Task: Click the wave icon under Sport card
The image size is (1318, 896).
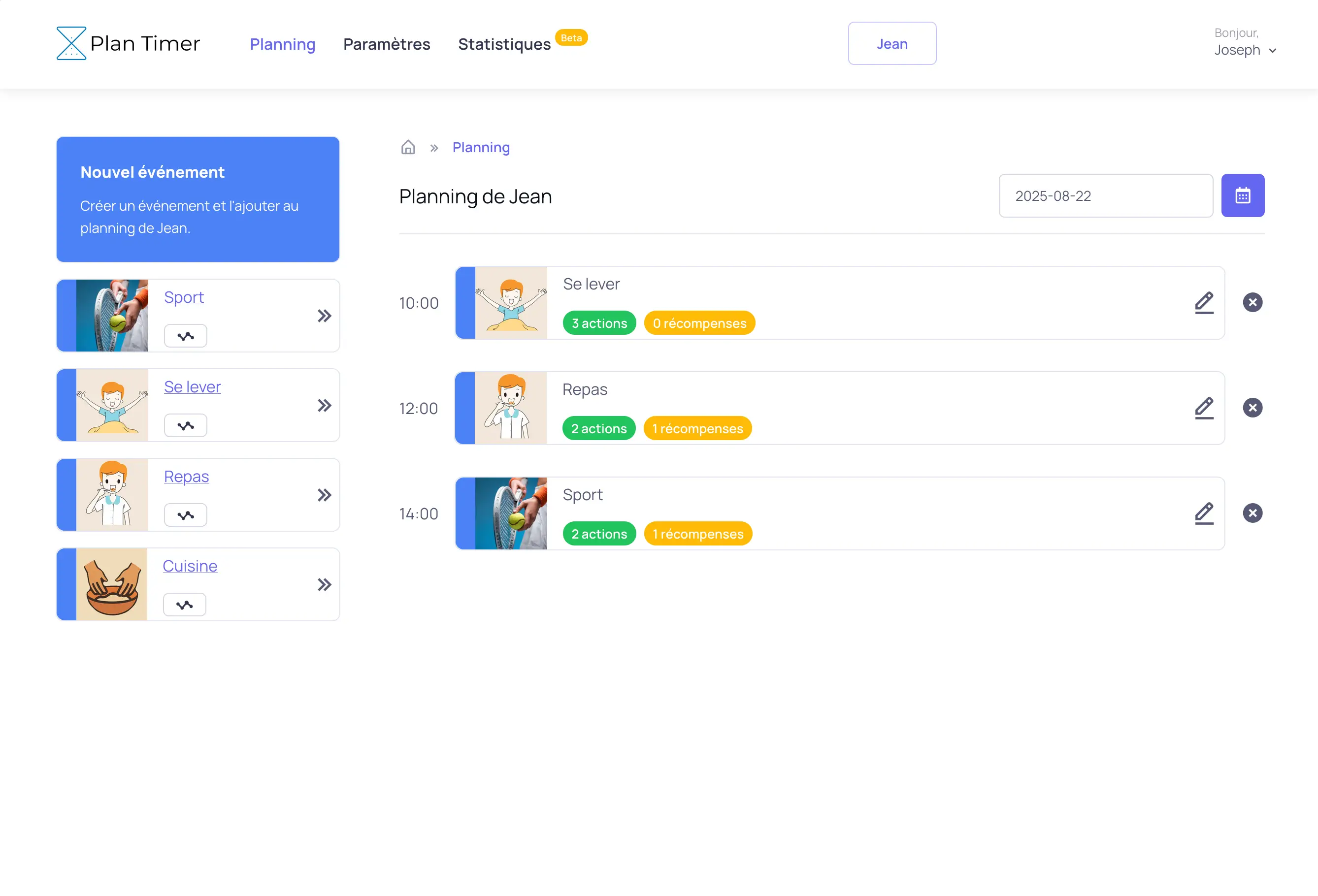Action: click(186, 335)
